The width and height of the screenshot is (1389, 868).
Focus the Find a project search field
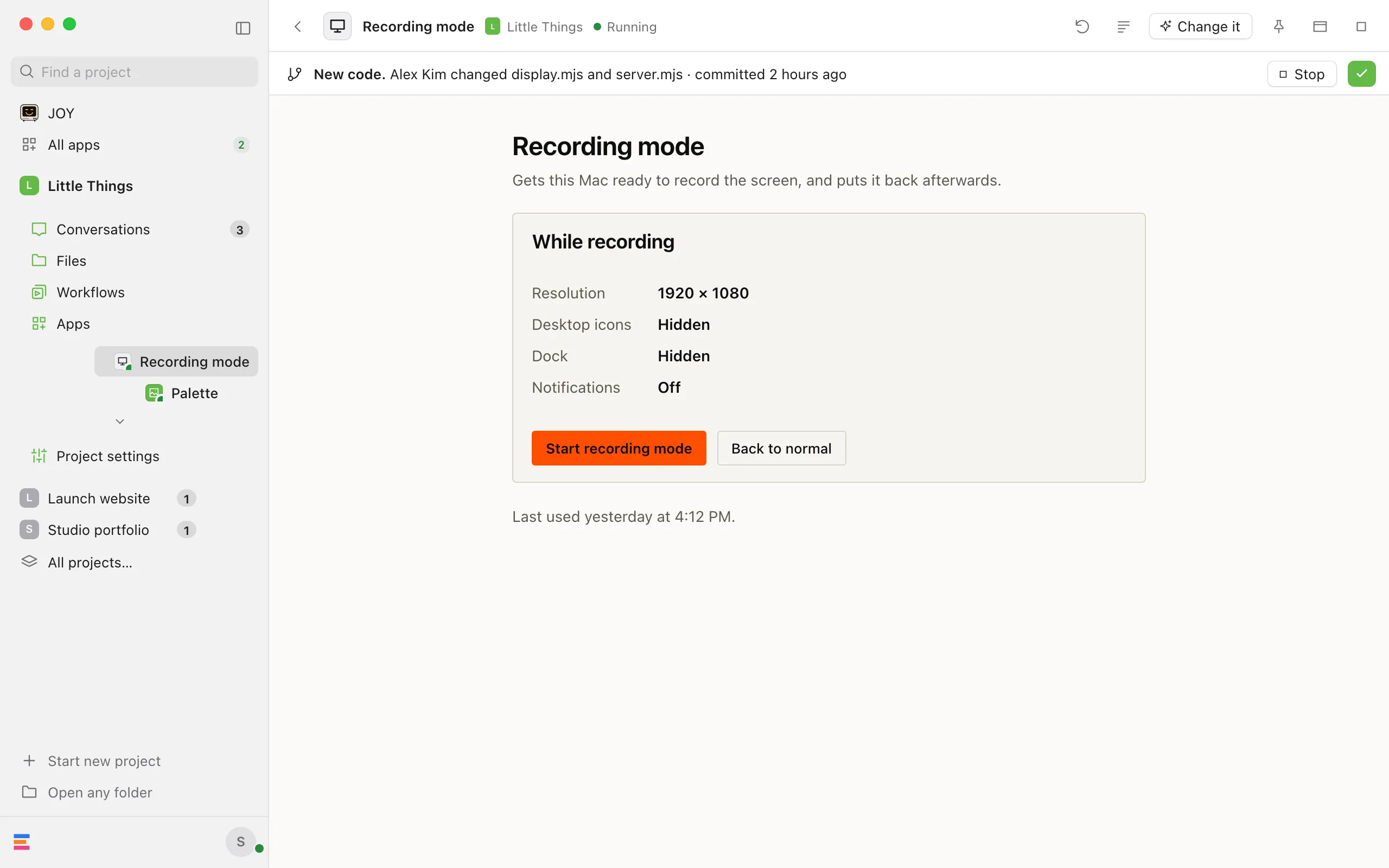(x=135, y=72)
